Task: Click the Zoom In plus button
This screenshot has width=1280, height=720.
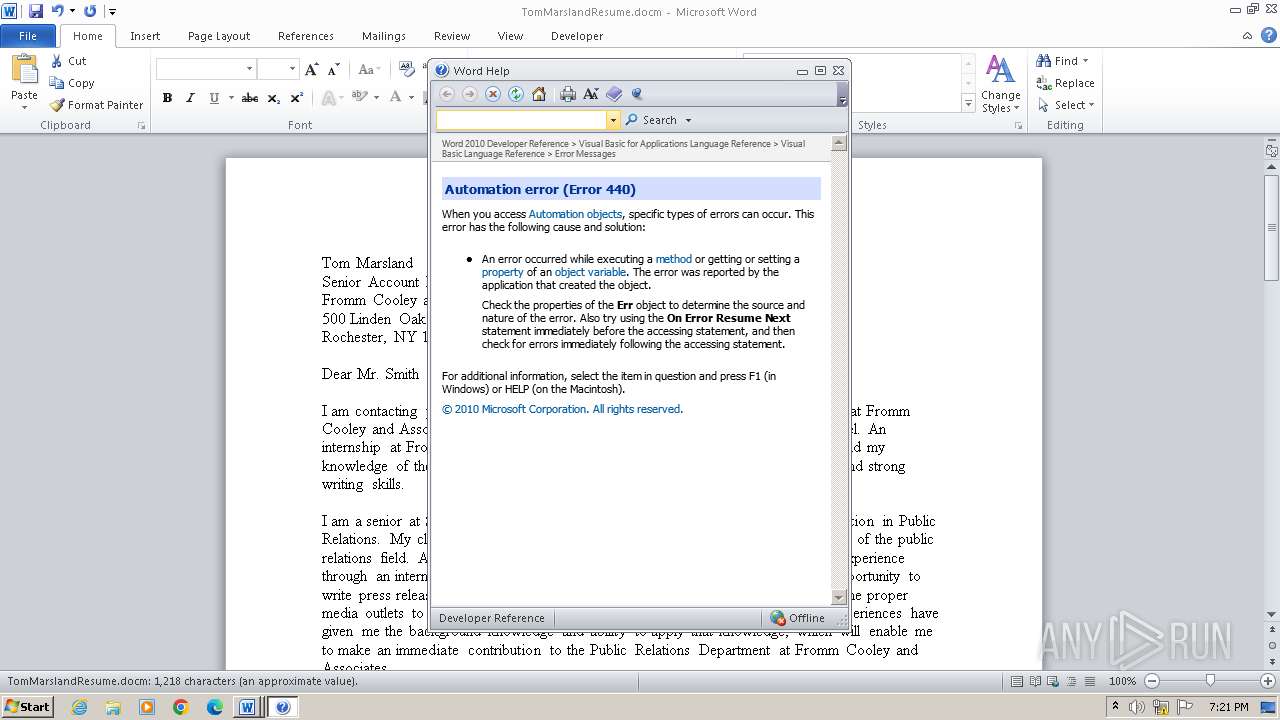Action: coord(1268,681)
